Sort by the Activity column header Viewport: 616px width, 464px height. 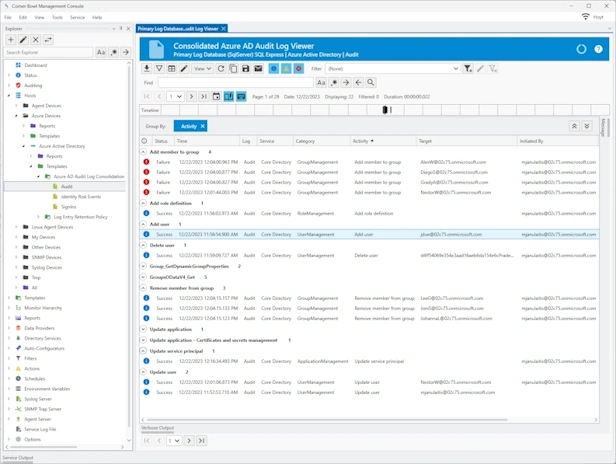click(383, 141)
